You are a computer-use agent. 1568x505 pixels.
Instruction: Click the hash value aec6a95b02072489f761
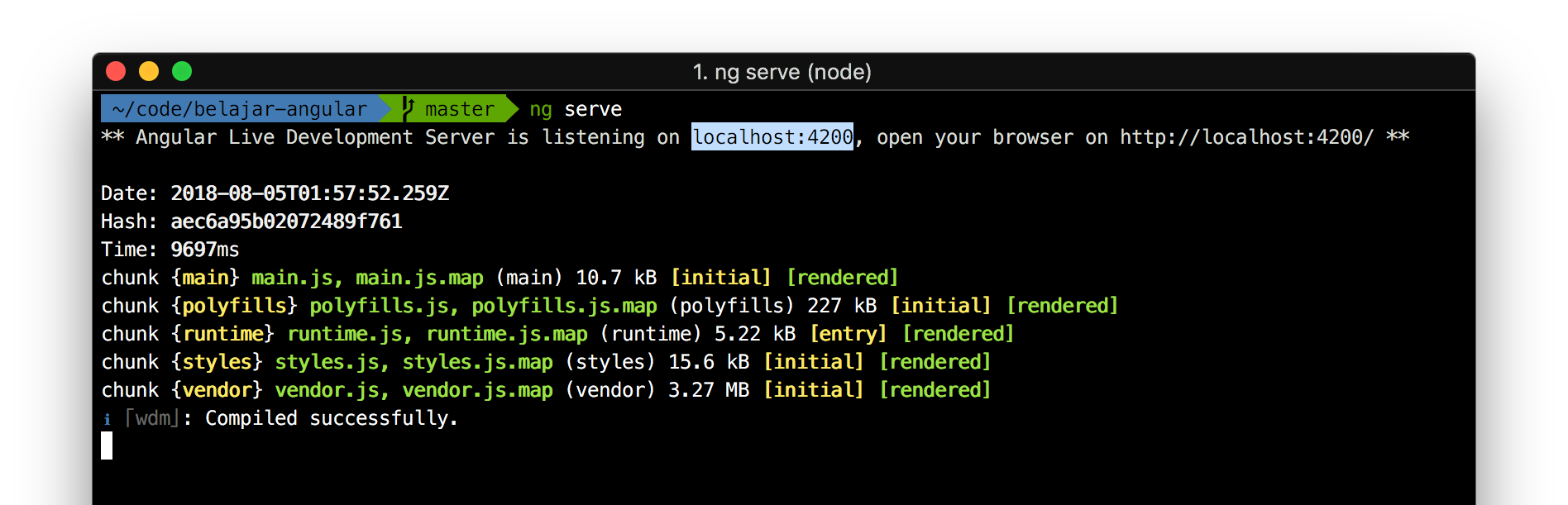(286, 222)
